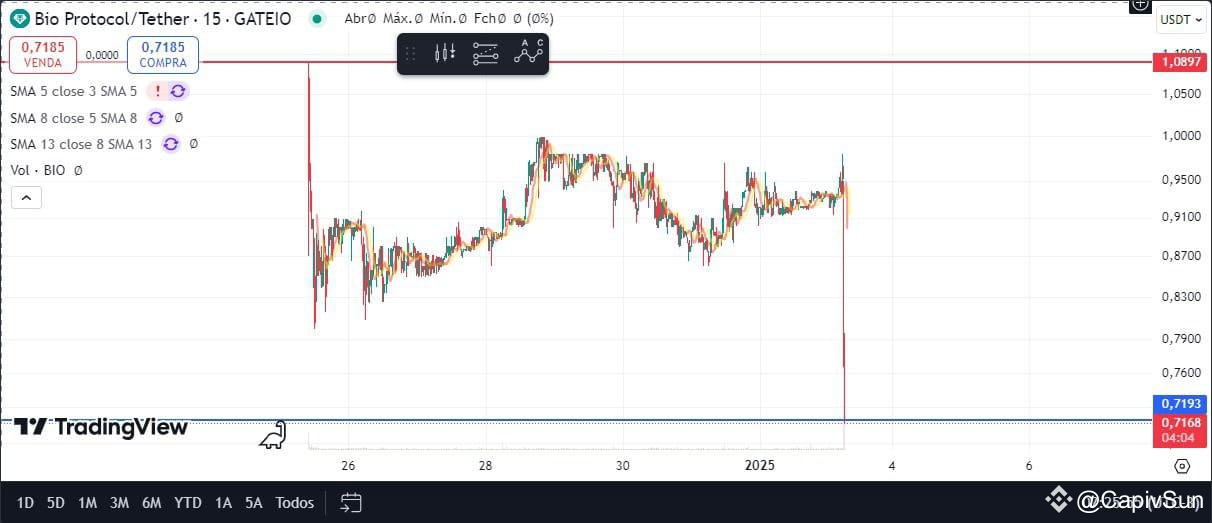Click the 1,0897 red price label

tap(1181, 62)
